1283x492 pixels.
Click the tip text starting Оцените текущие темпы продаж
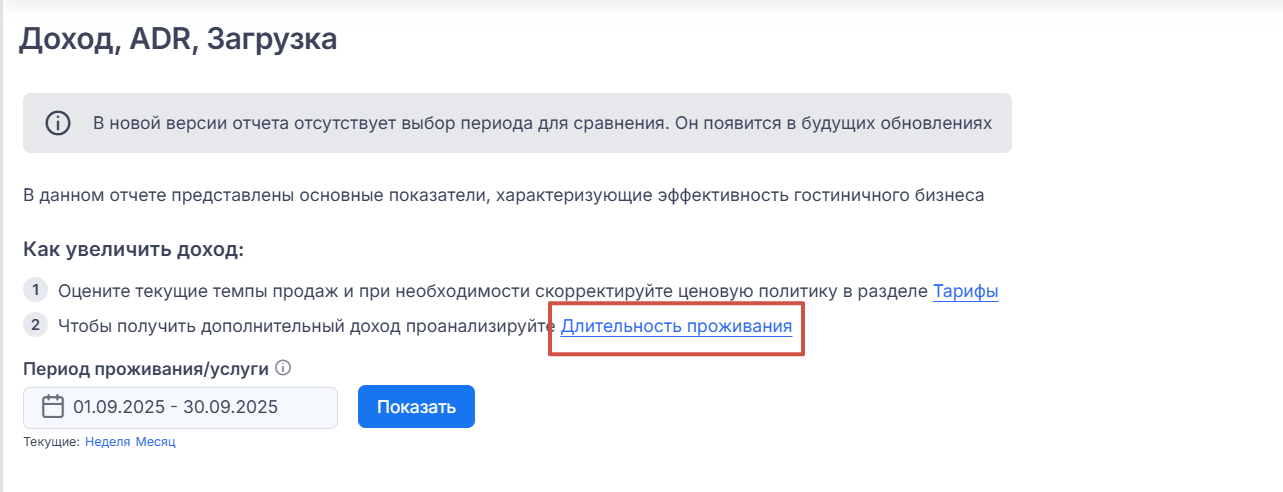coord(493,292)
